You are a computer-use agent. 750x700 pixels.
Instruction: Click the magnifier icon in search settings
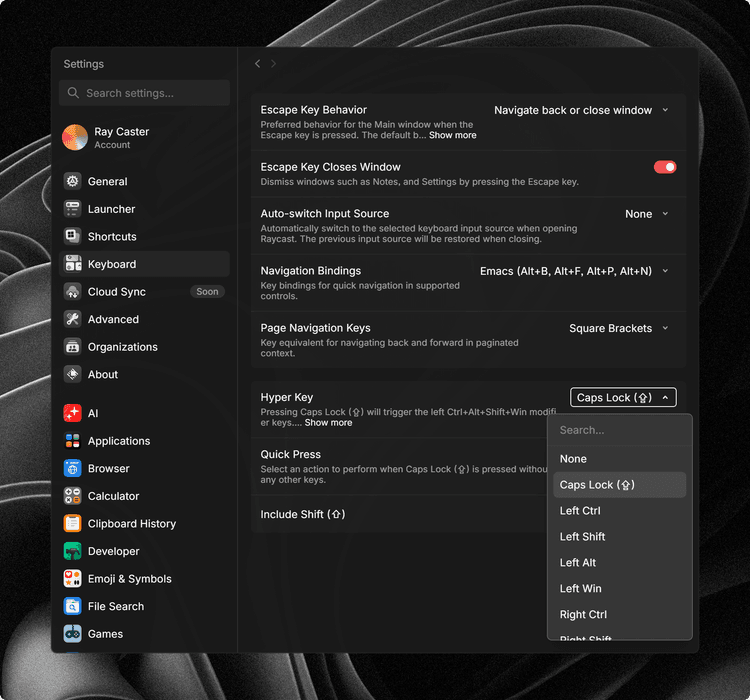pos(73,93)
